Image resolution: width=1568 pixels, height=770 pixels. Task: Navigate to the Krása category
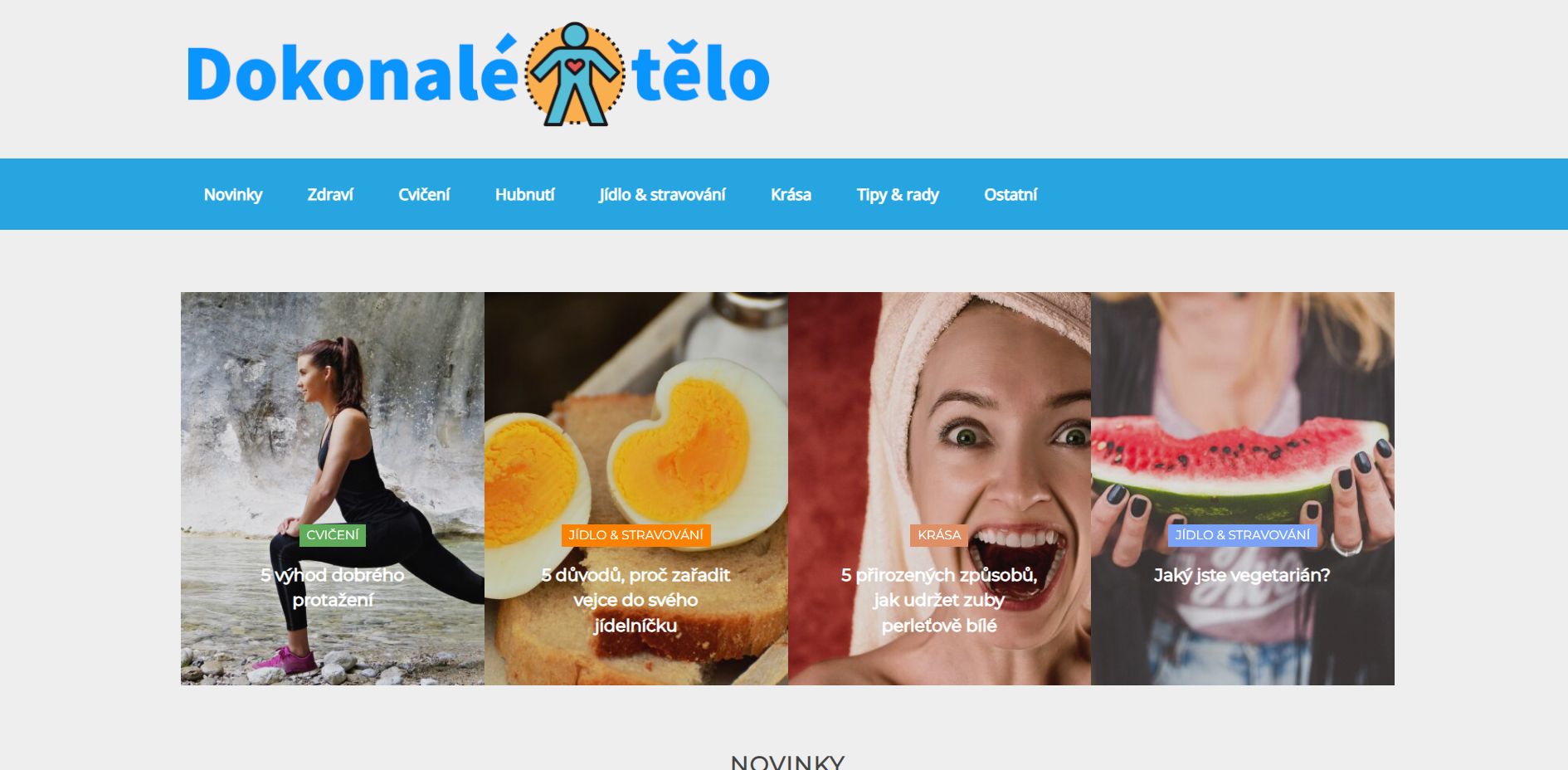click(791, 194)
